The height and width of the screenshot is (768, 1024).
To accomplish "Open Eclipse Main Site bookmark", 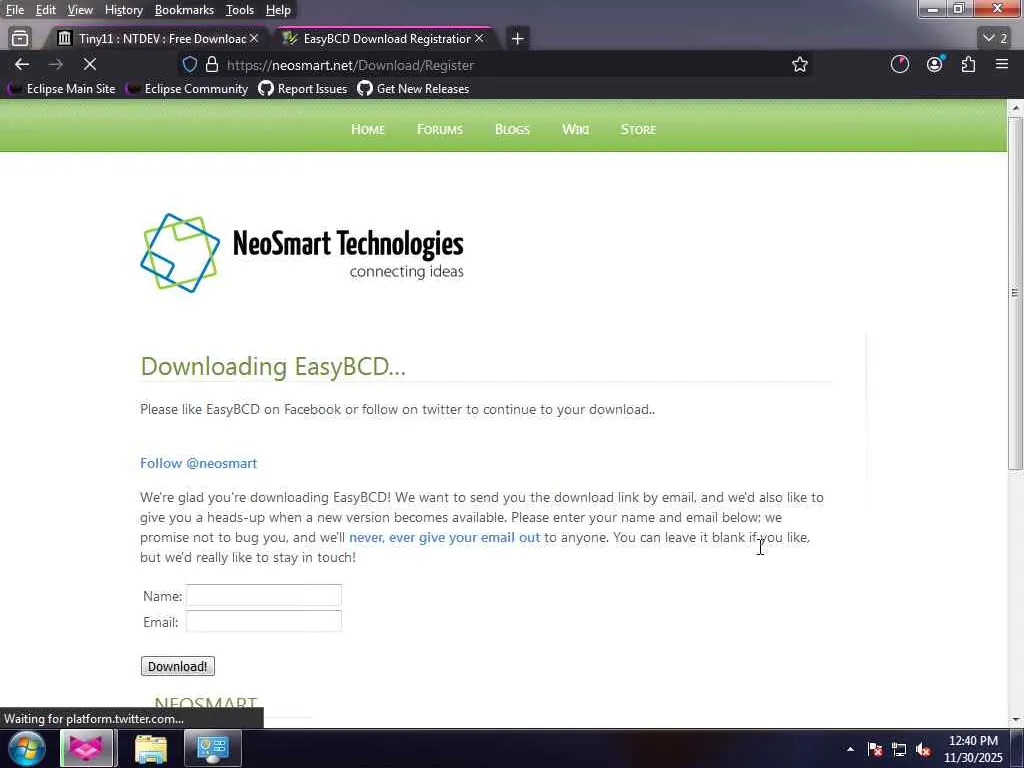I will coord(61,89).
